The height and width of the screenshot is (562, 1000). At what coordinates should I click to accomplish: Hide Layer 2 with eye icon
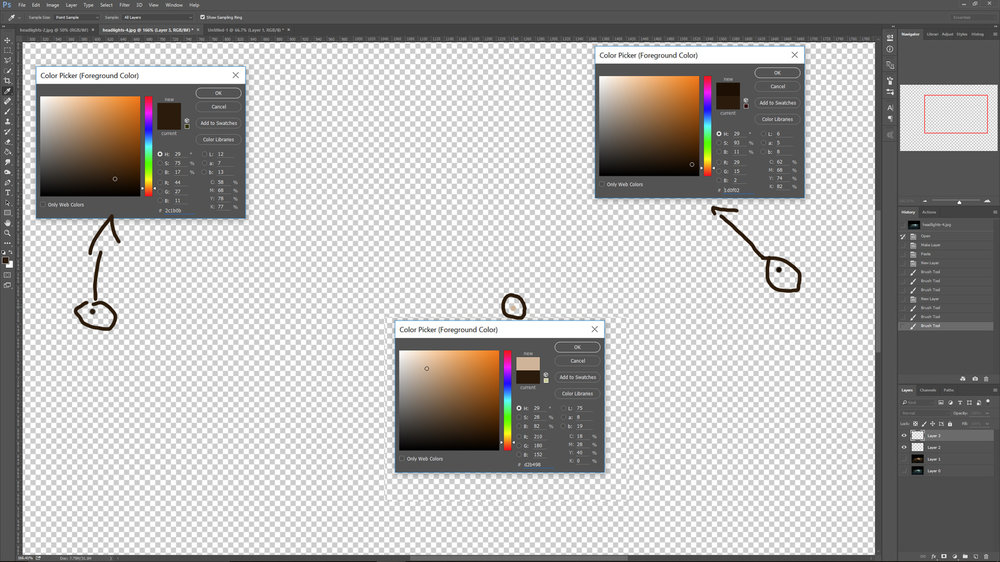(x=904, y=447)
